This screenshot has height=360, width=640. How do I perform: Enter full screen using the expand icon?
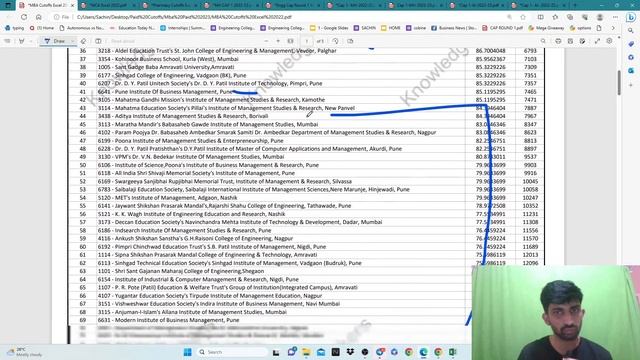598,41
